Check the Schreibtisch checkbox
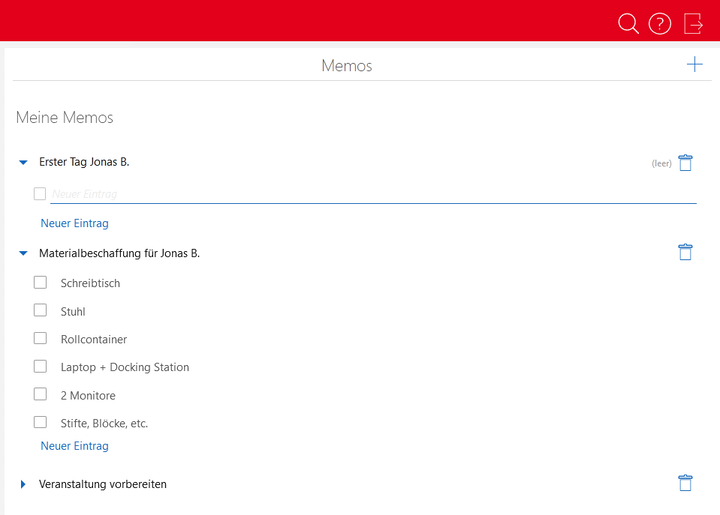The image size is (720, 515). 41,283
